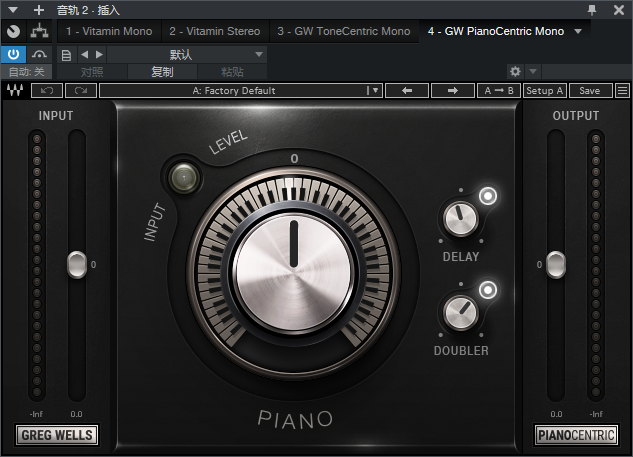Adjust the INPUT fader handle
The image size is (633, 457).
click(x=77, y=265)
